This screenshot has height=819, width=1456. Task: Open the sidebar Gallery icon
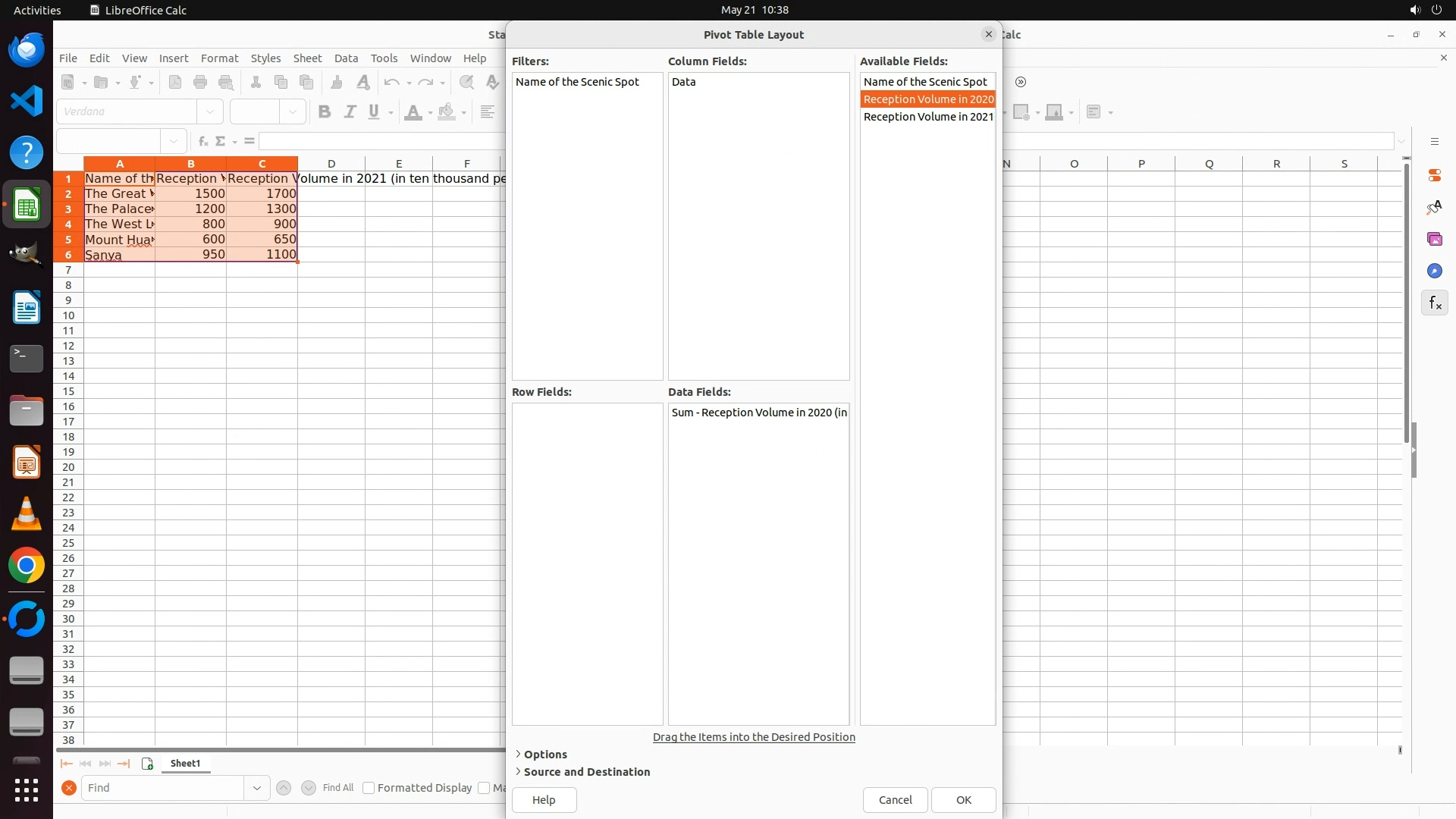pos(1435,240)
